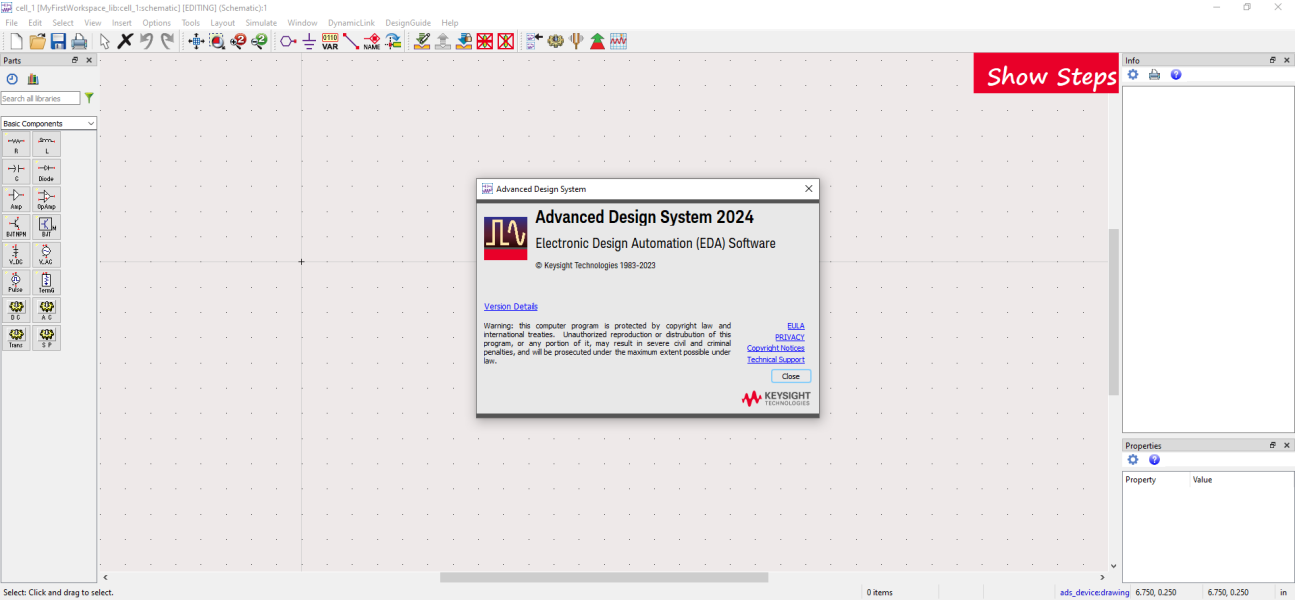1295x600 pixels.
Task: Select the Zoom to Area tool
Action: click(x=217, y=41)
